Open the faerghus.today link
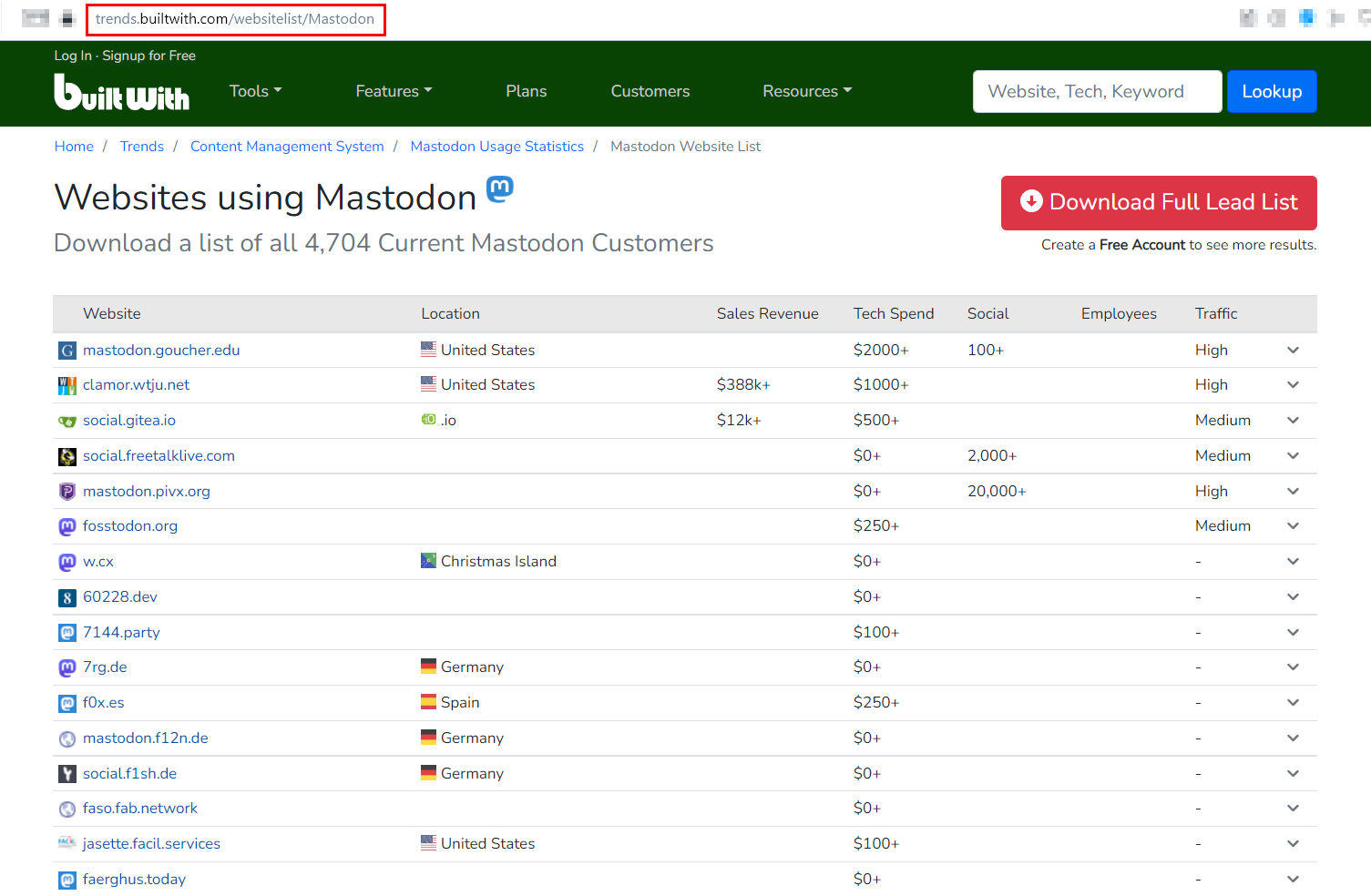This screenshot has width=1371, height=896. [x=134, y=879]
